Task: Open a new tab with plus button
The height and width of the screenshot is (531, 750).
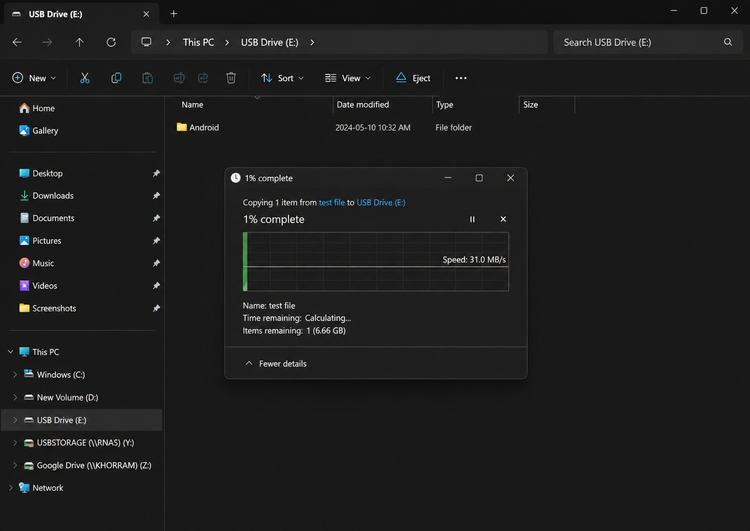Action: [174, 14]
